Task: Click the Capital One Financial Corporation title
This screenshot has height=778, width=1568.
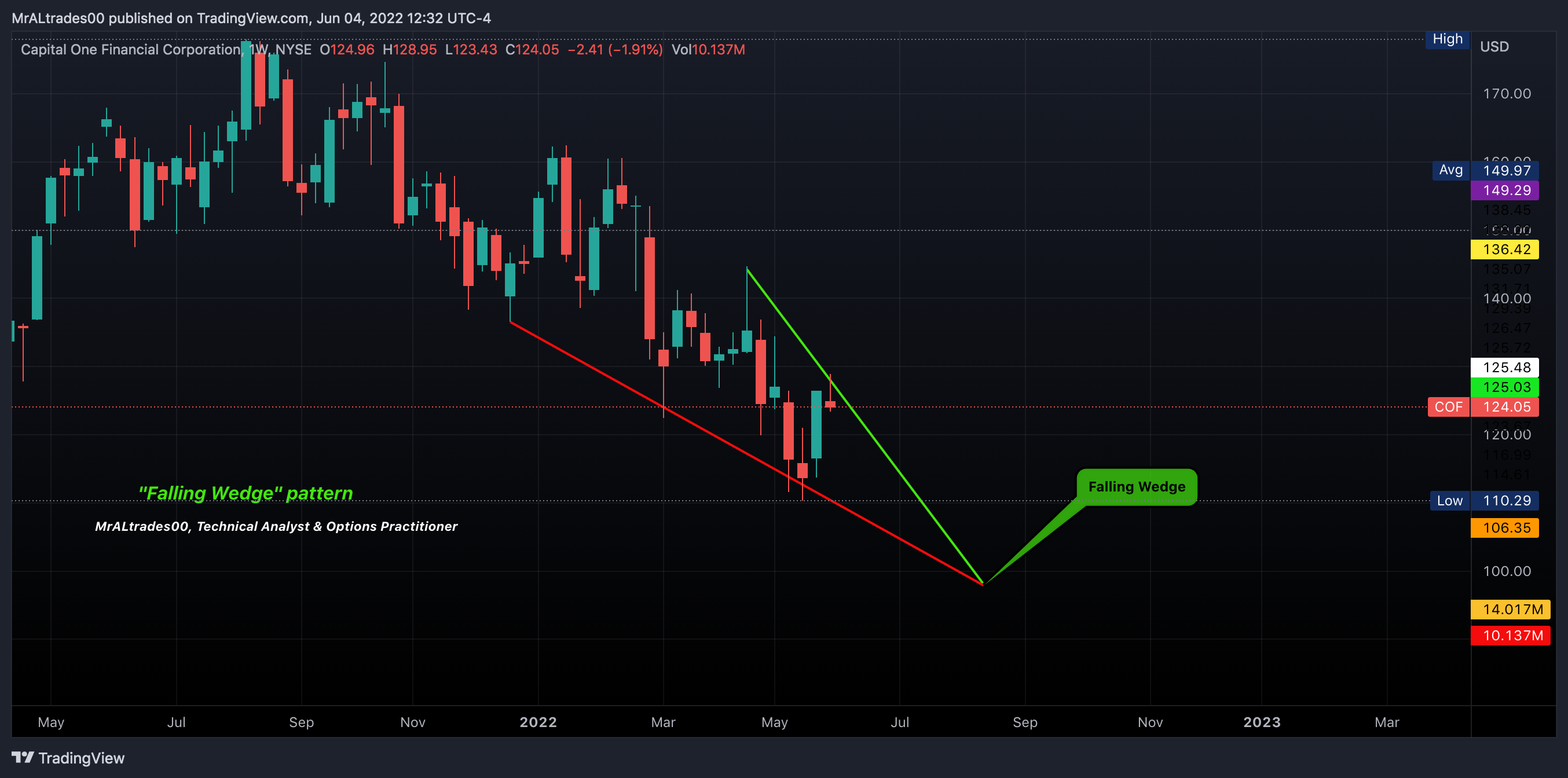Action: [130, 49]
